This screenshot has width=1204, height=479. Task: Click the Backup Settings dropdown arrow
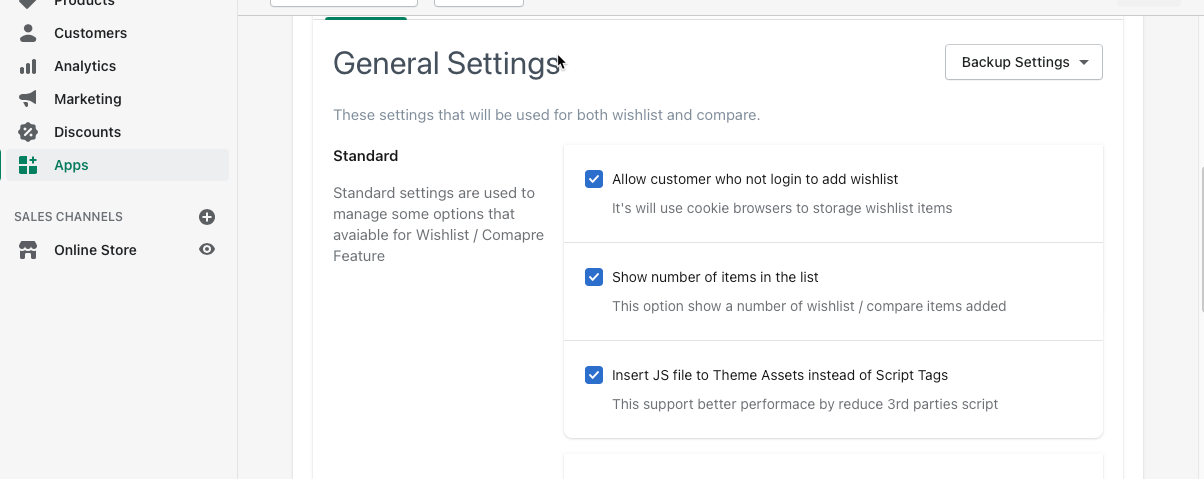pos(1084,62)
